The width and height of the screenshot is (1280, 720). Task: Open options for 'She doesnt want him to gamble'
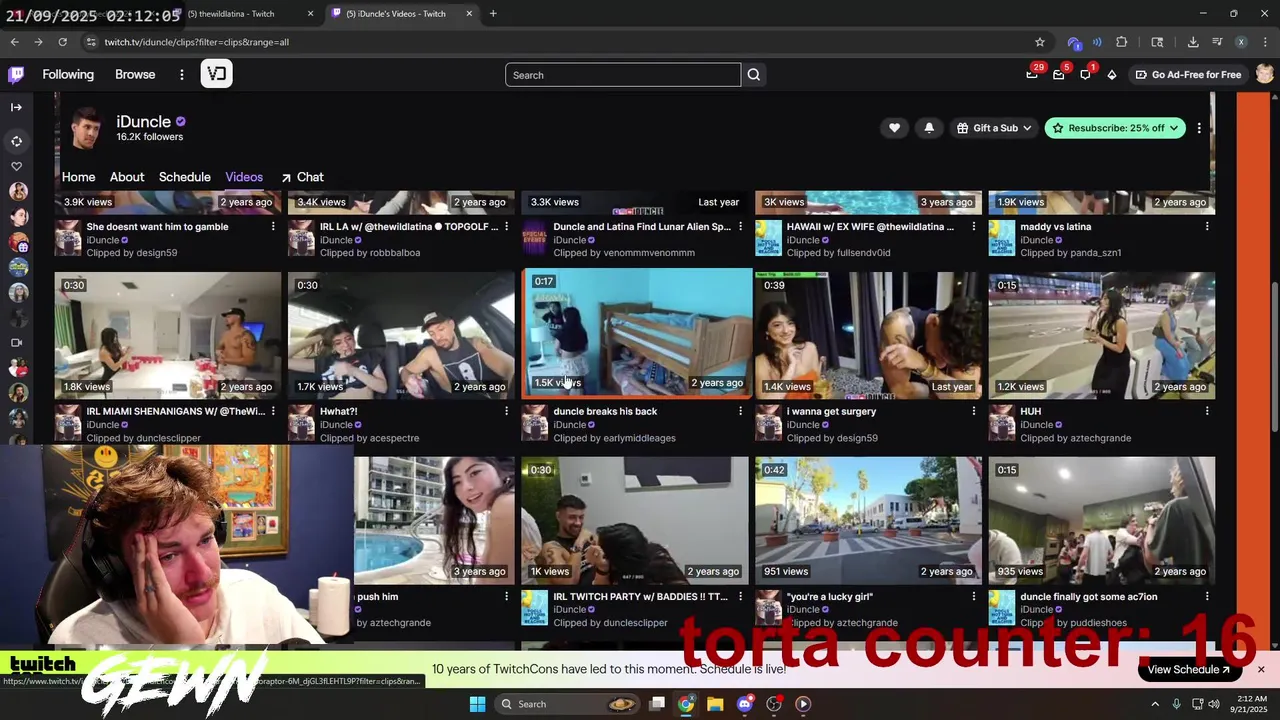[x=273, y=227]
